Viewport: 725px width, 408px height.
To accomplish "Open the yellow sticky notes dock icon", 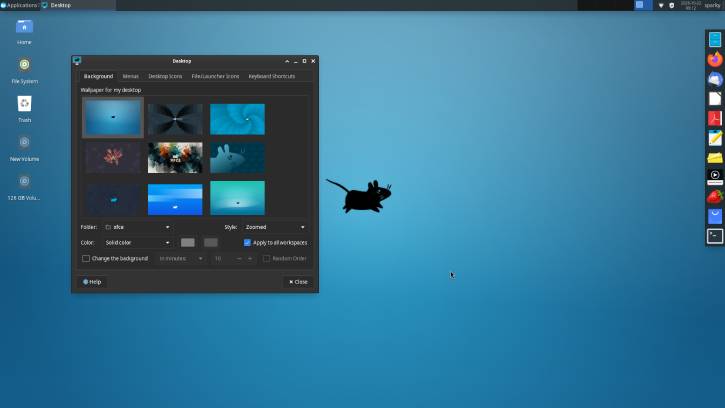I will (x=715, y=158).
